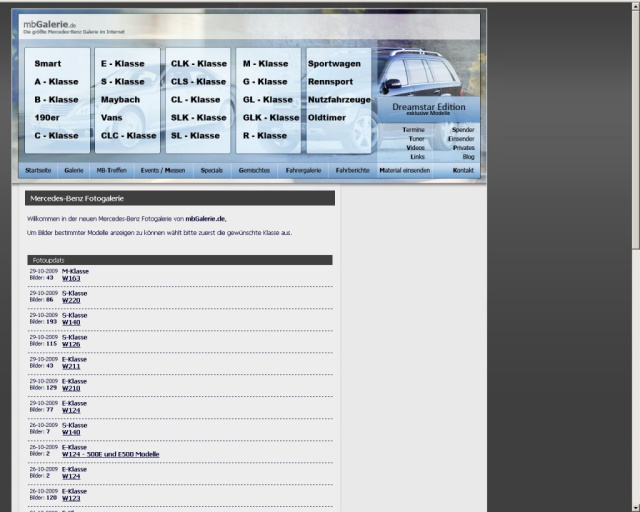Open Specials in the navigation bar
Image resolution: width=640 pixels, height=512 pixels.
coord(211,170)
